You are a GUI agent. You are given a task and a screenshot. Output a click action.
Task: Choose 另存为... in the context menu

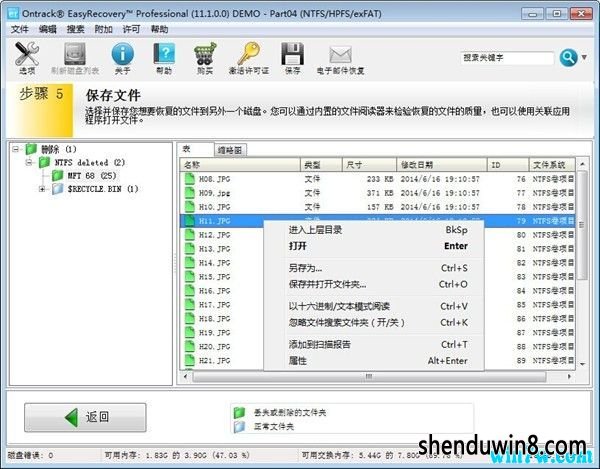point(374,268)
